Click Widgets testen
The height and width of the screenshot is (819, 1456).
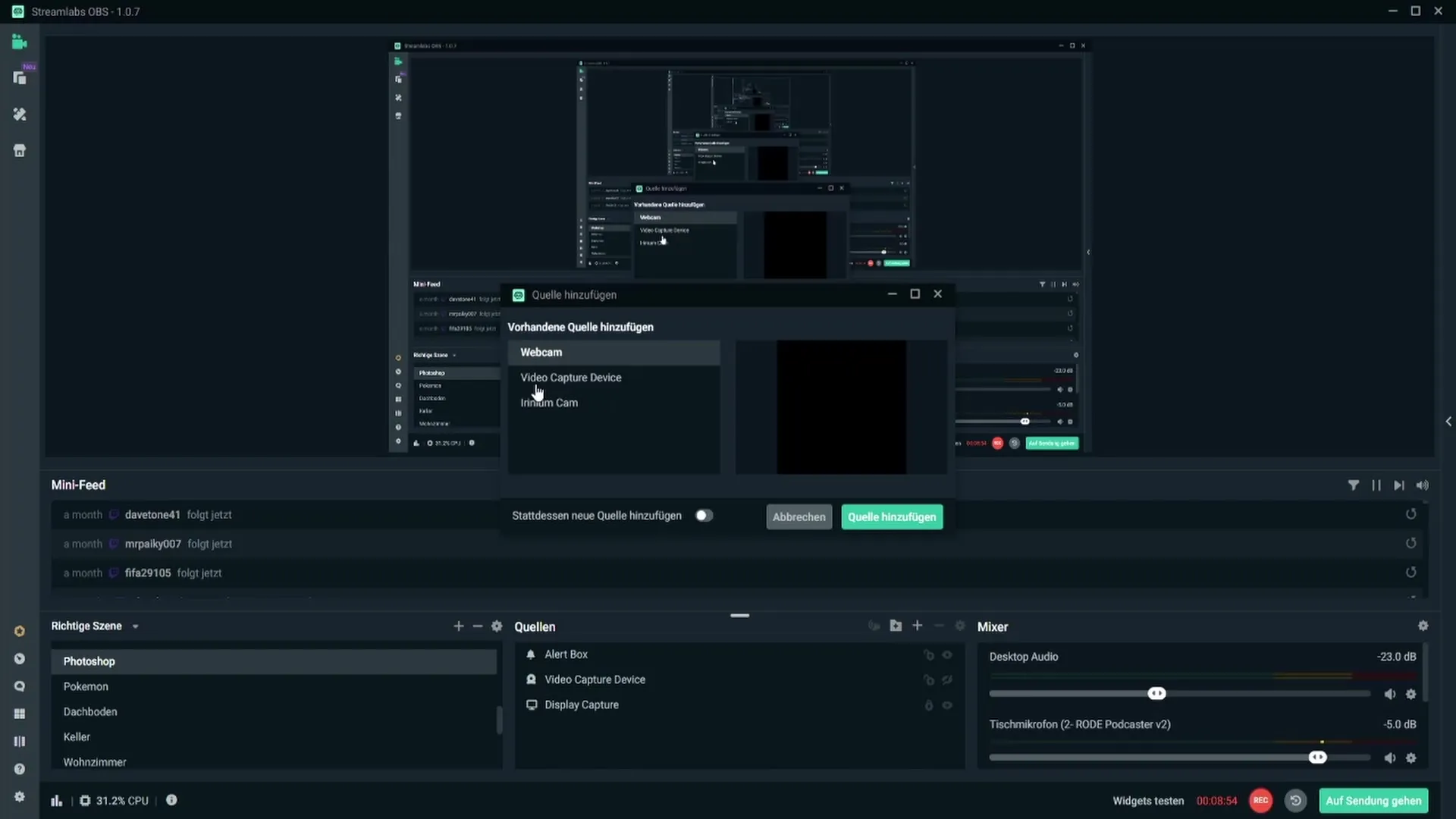(x=1148, y=801)
